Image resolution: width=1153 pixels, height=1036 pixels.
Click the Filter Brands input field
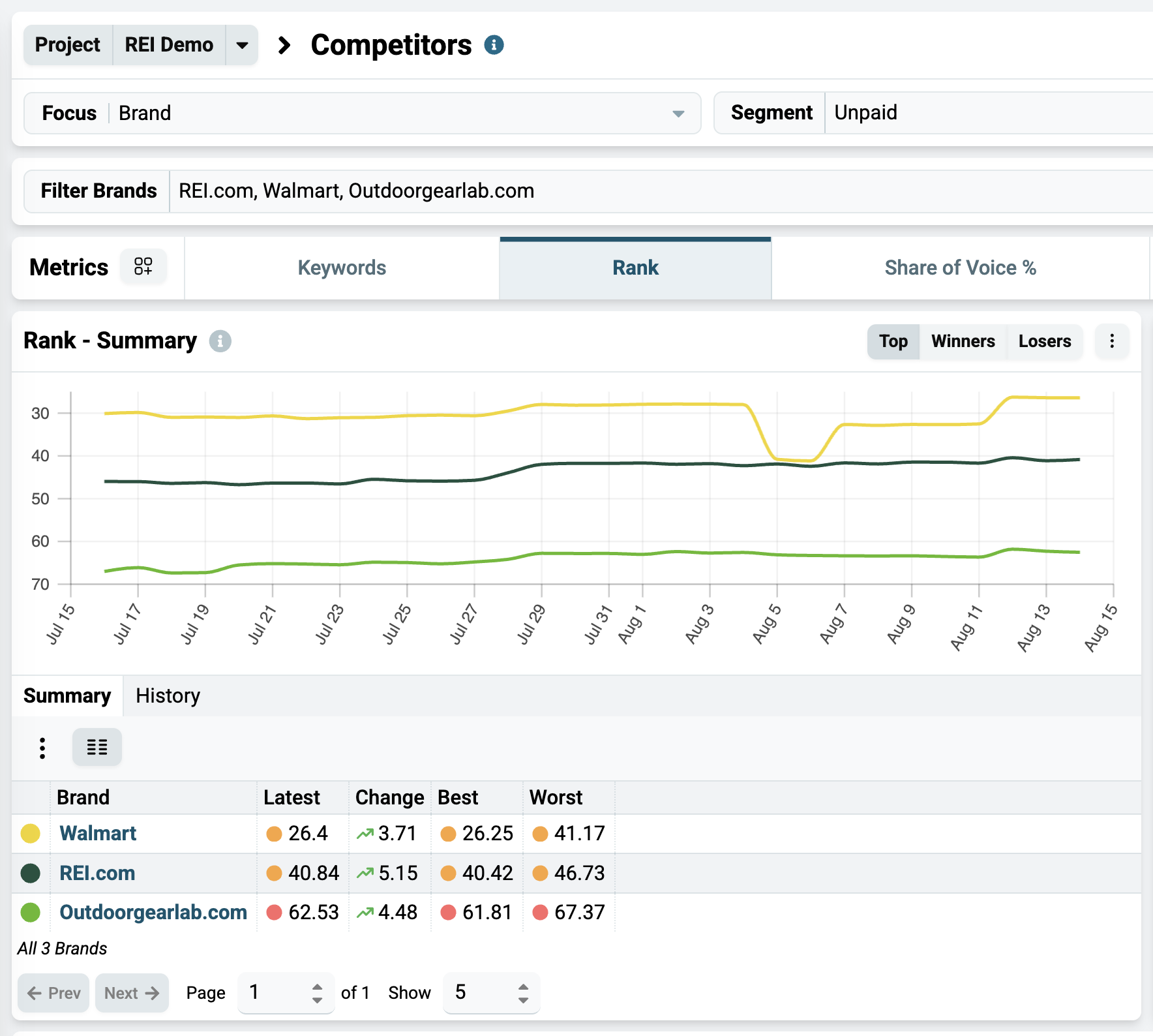[661, 191]
